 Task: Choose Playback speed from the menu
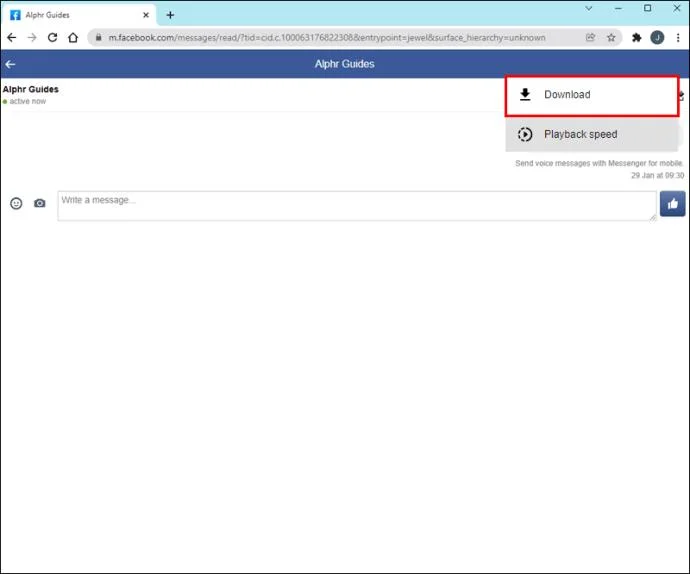click(592, 134)
